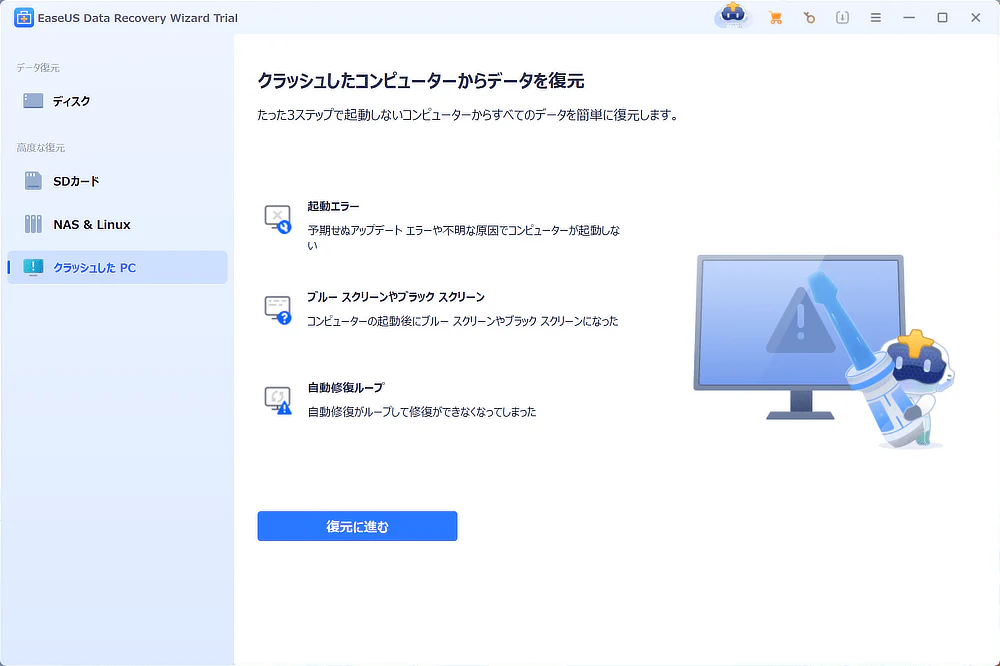Click the update download icon in title bar
Image resolution: width=1000 pixels, height=666 pixels.
(843, 17)
